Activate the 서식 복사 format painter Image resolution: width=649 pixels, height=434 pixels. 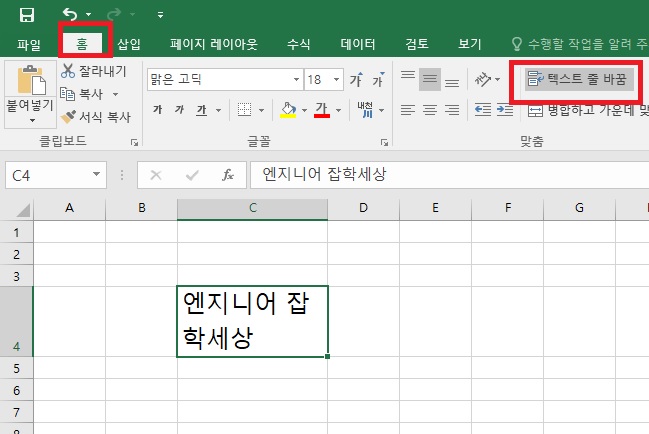[96, 117]
